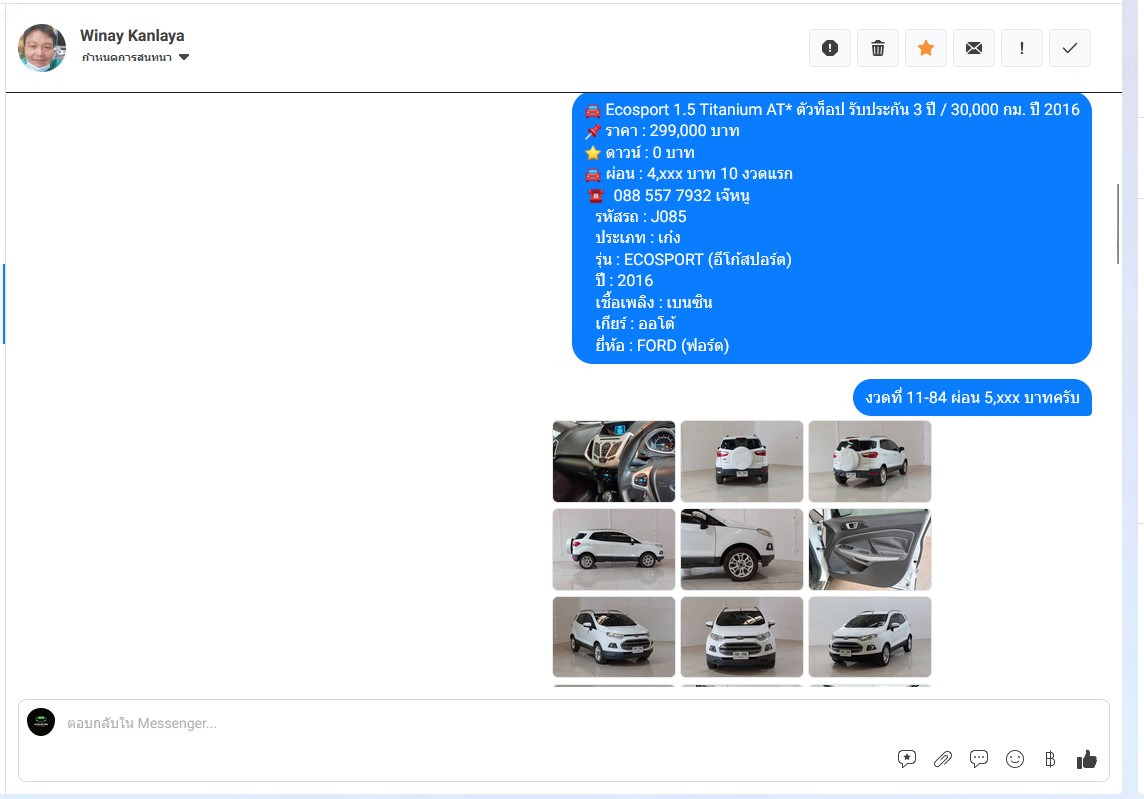Viewport: 1144px width, 799px height.
Task: Click the ประเภท : เก๋ง line
Action: click(638, 238)
